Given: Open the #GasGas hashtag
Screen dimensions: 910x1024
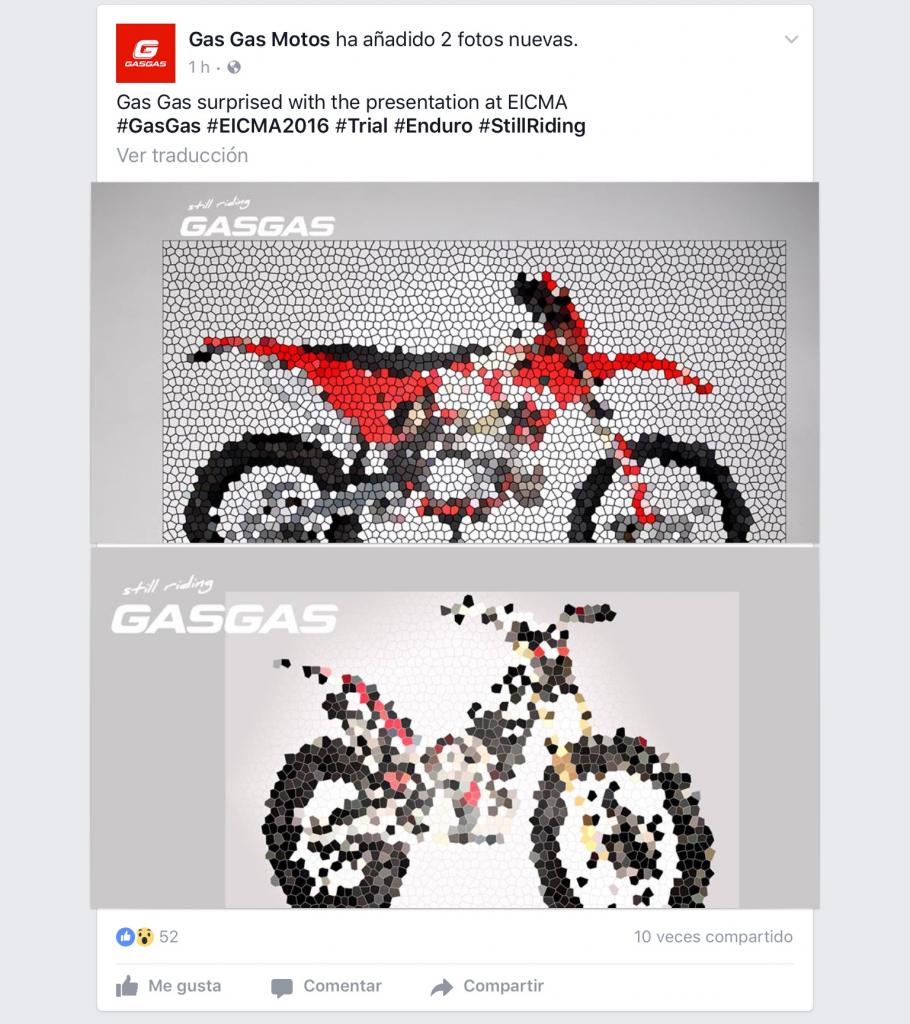Looking at the screenshot, I should [159, 125].
